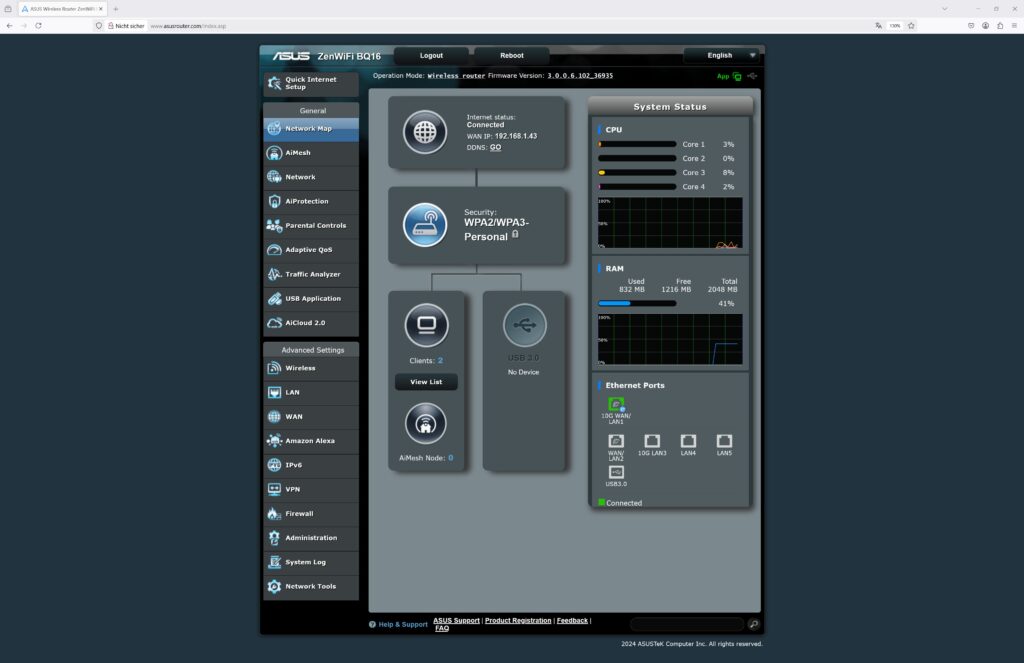This screenshot has width=1024, height=663.
Task: Click the USB3.0 port icon in Ethernet Ports
Action: tap(616, 472)
